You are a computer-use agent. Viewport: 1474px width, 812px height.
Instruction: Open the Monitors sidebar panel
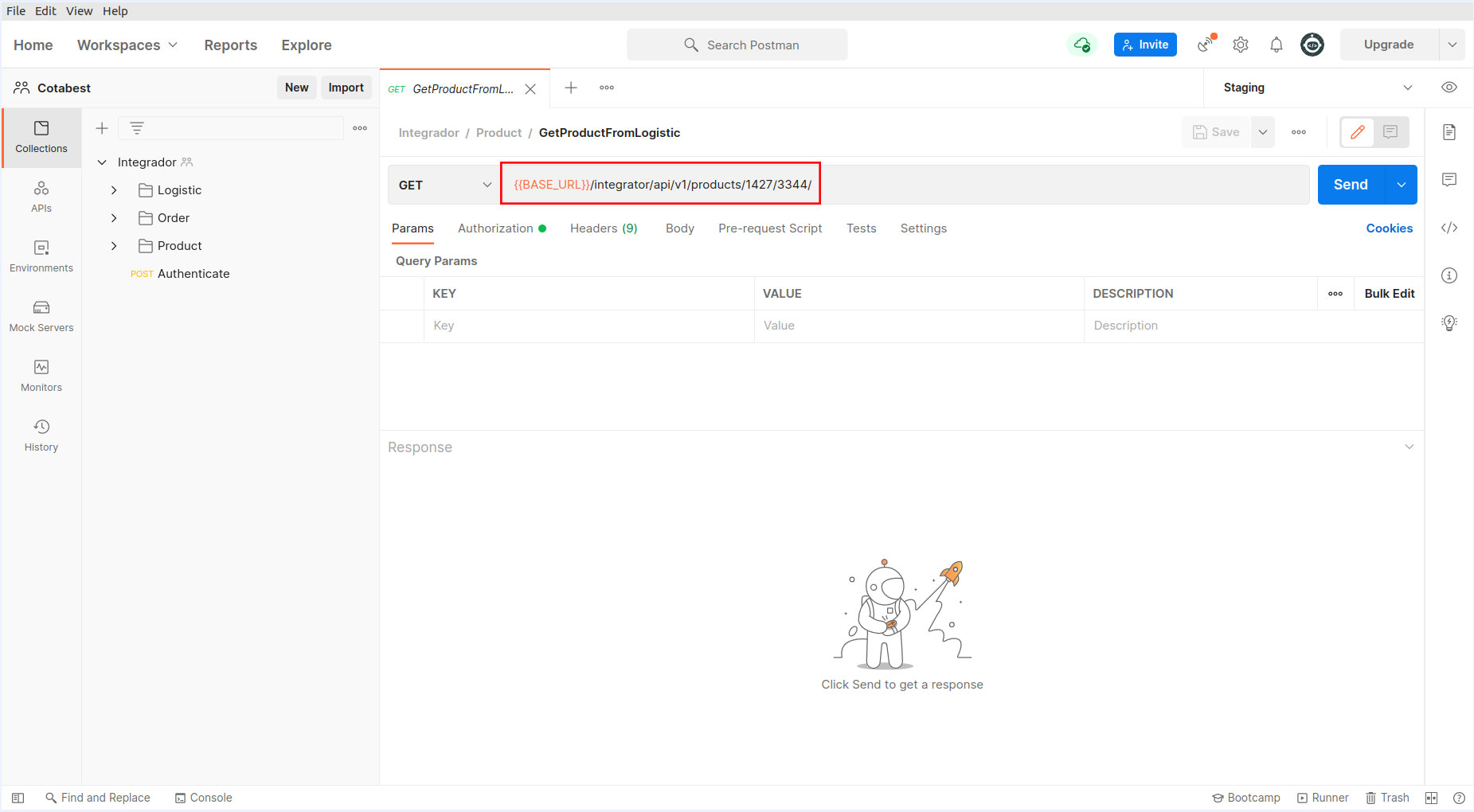[x=41, y=377]
